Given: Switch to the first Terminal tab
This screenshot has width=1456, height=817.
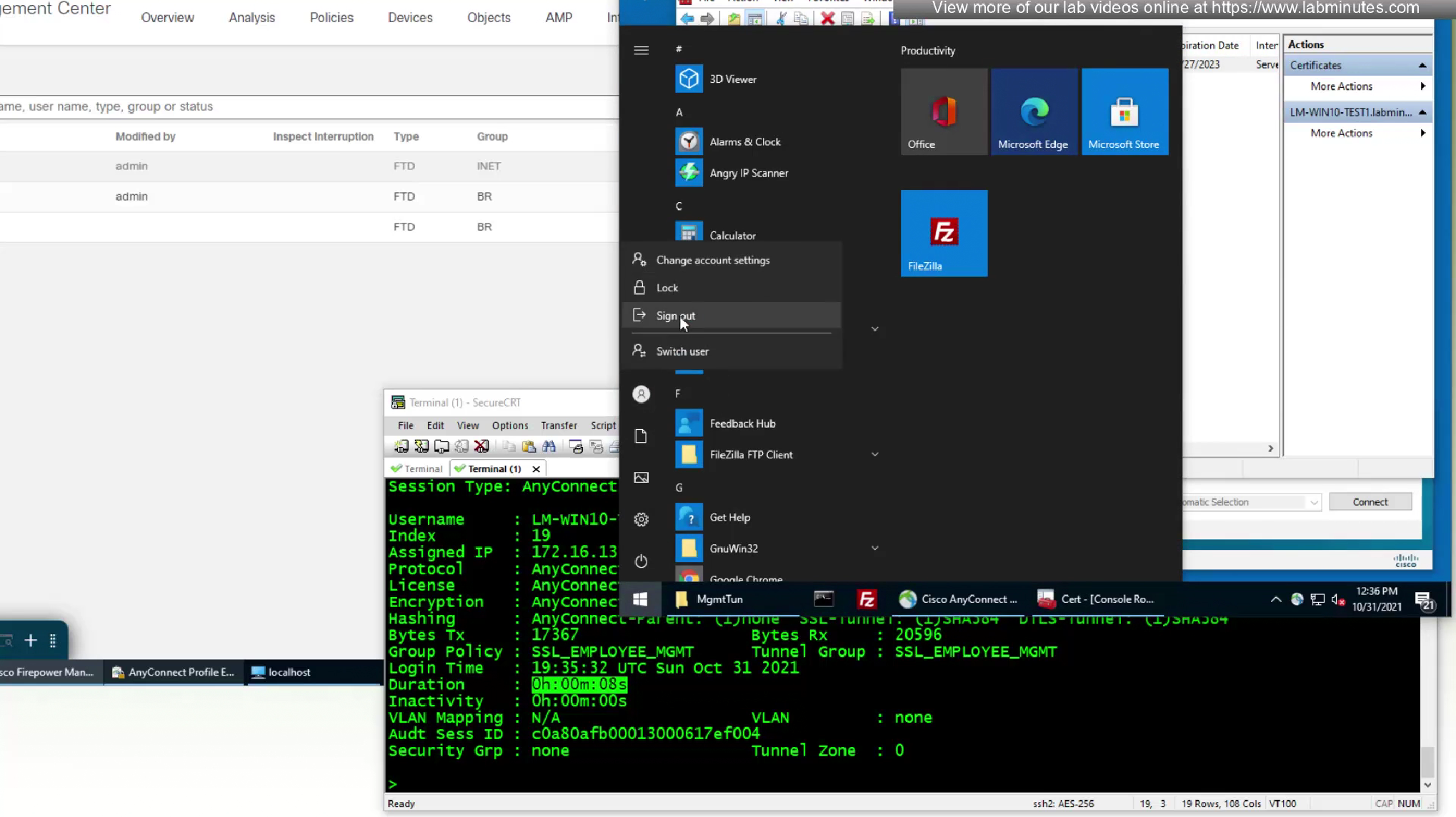Looking at the screenshot, I should [417, 468].
